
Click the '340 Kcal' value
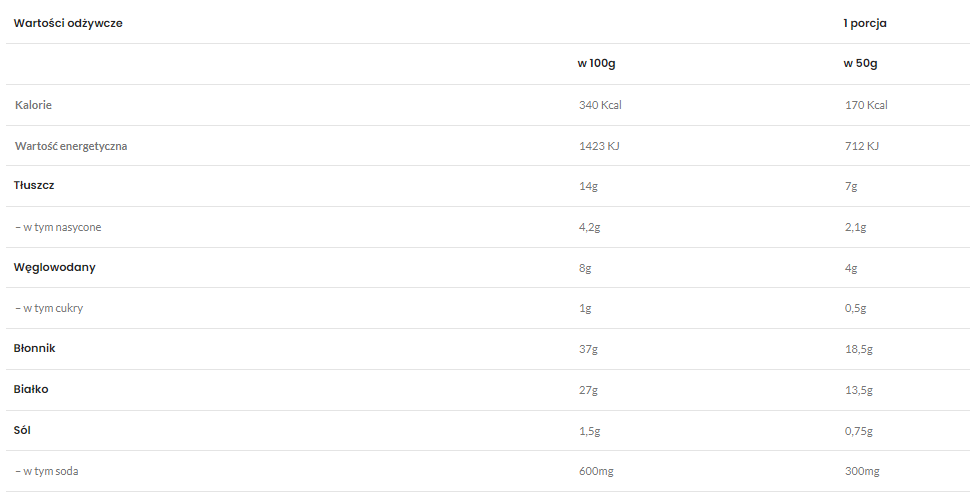[x=600, y=105]
